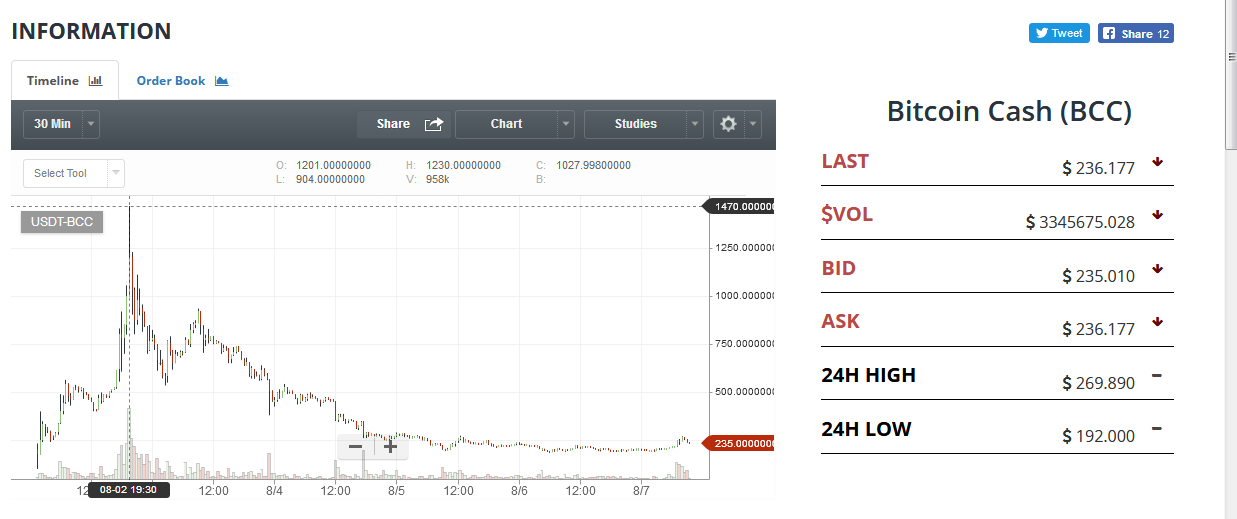Click the bar chart icon in Timeline tab
This screenshot has width=1237, height=519.
tap(96, 81)
